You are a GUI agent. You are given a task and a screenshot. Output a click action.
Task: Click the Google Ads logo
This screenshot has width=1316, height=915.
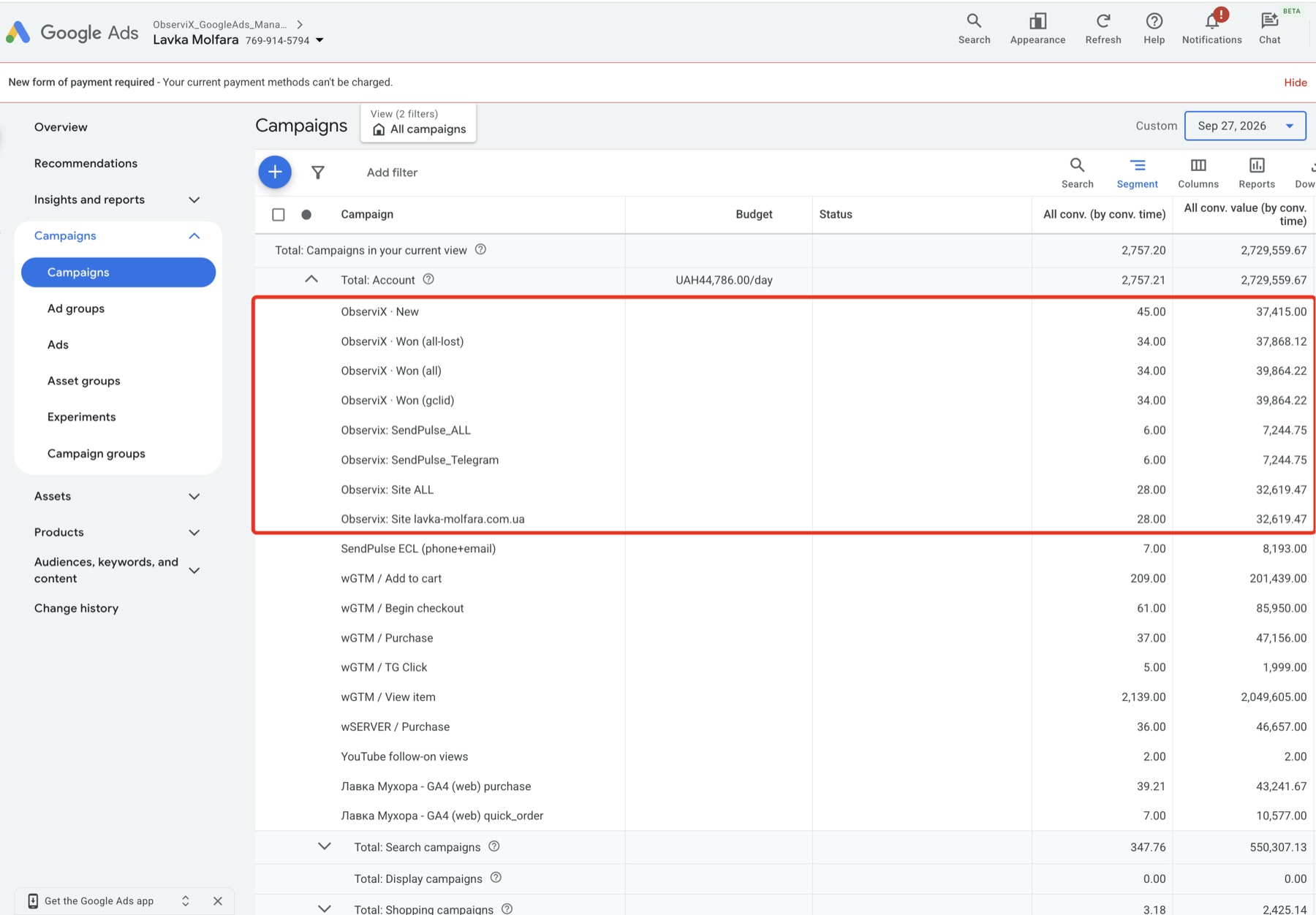pyautogui.click(x=72, y=32)
